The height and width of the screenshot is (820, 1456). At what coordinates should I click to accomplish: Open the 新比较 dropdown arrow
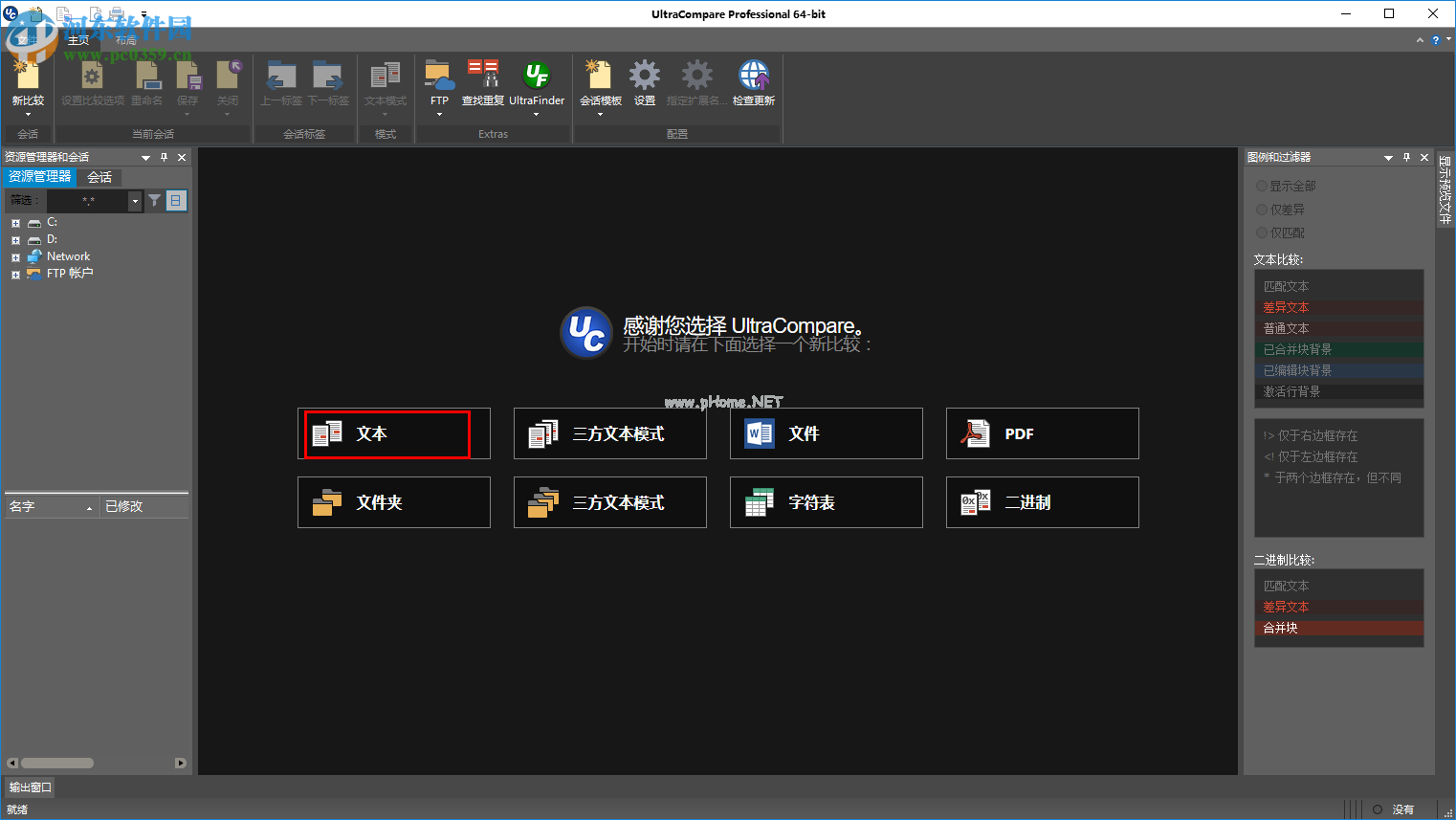(28, 115)
